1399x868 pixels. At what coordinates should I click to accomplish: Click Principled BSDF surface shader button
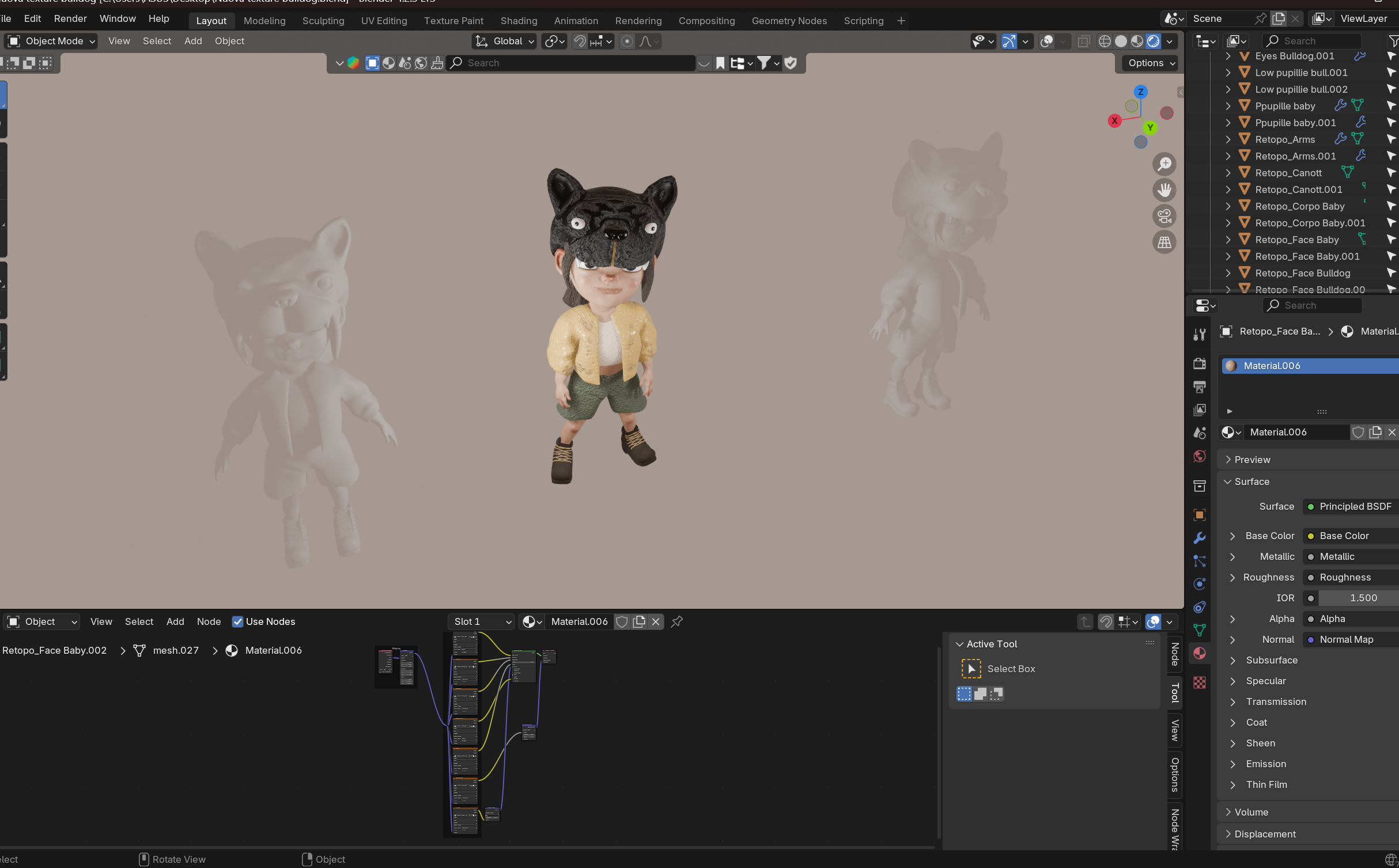tap(1351, 506)
